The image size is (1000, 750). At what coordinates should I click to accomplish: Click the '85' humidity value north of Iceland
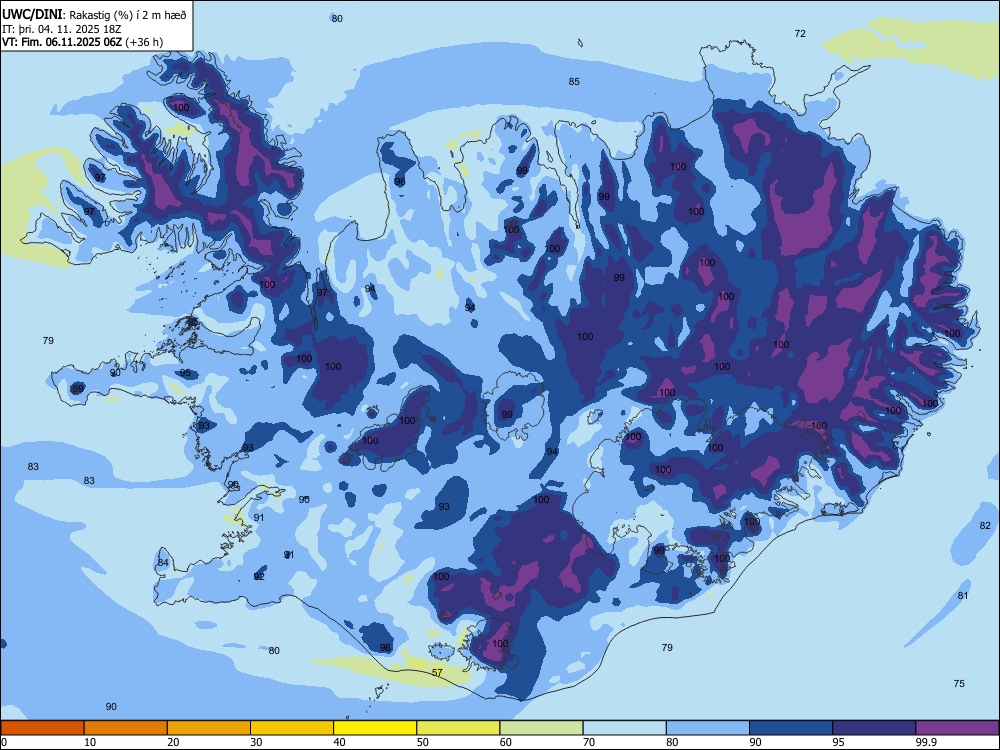point(574,82)
